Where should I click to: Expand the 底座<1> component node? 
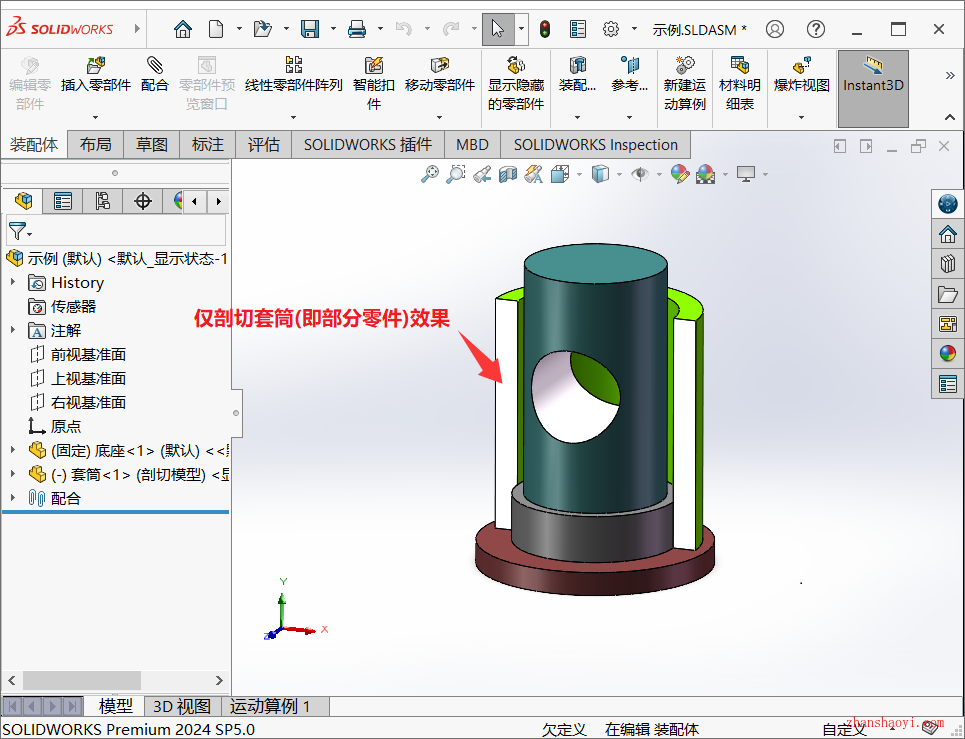[13, 450]
